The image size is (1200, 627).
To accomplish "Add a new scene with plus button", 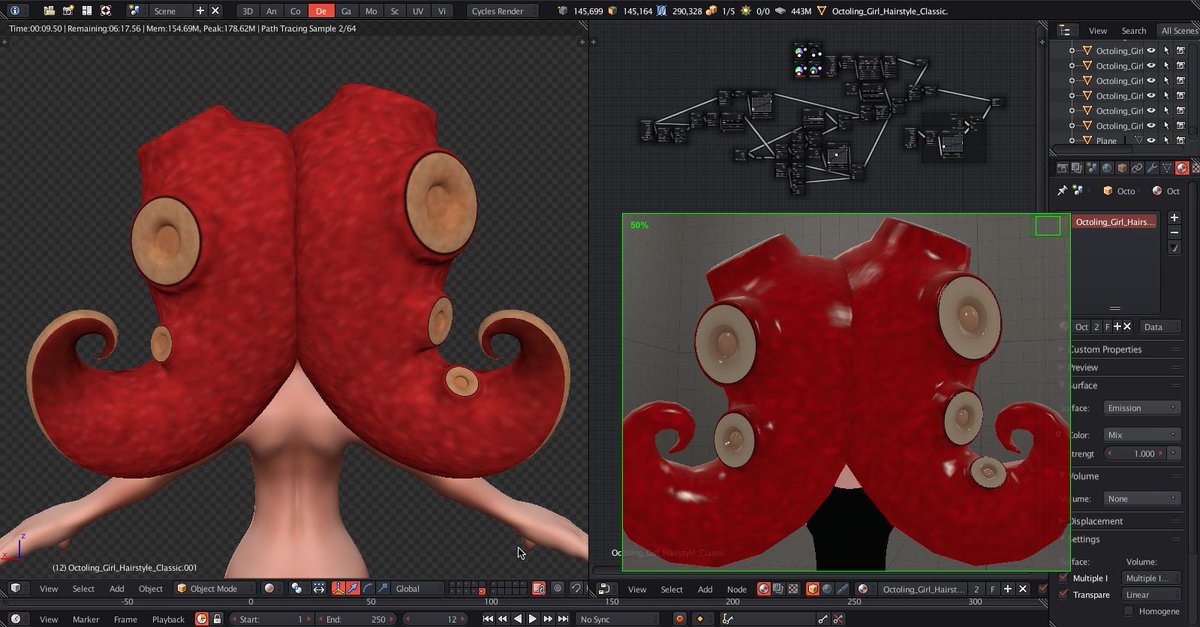I will tap(200, 11).
